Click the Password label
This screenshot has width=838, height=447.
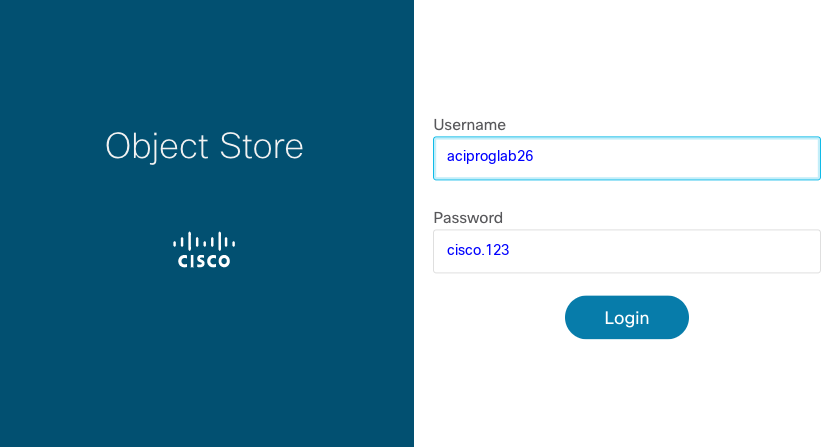pos(468,218)
